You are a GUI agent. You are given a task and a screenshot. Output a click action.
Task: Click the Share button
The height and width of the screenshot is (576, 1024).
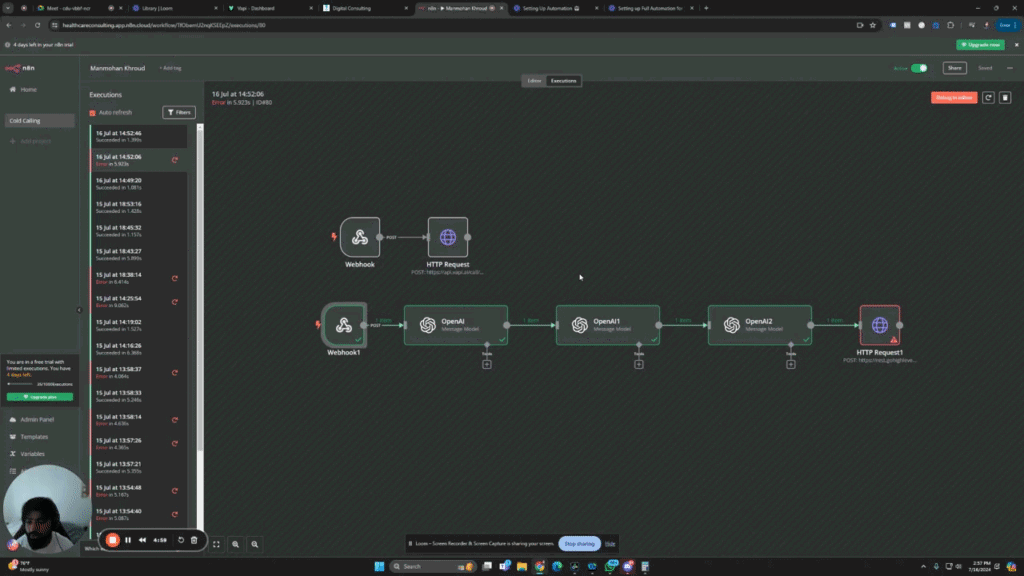(x=955, y=68)
